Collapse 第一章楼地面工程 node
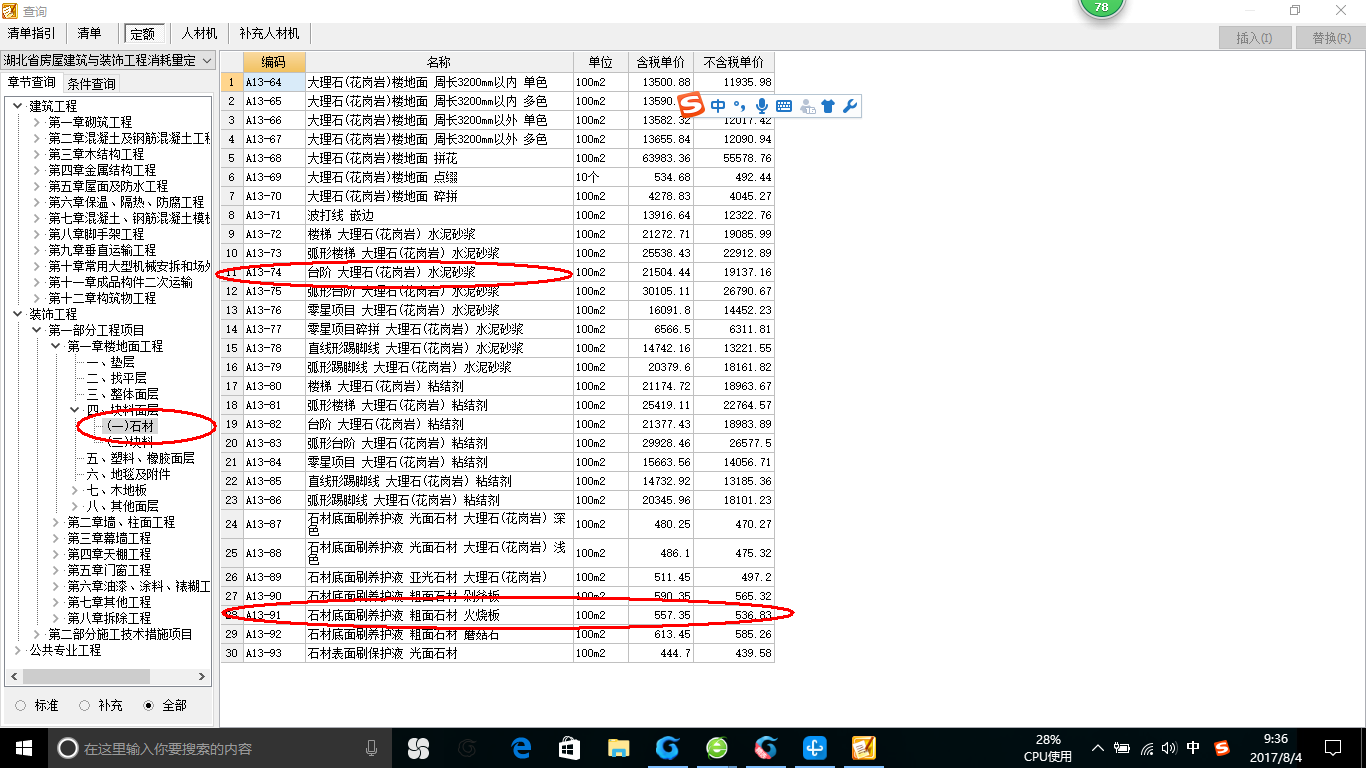Viewport: 1366px width, 768px height. (55, 346)
